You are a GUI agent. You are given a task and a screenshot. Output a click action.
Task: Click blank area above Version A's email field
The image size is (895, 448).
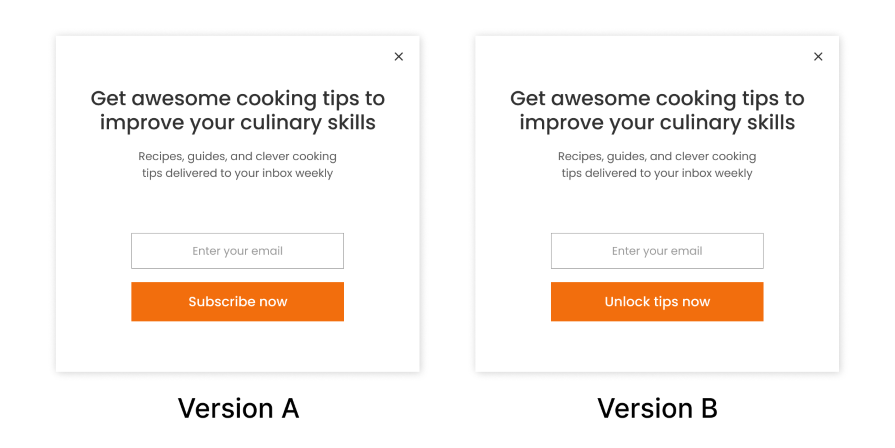click(237, 207)
